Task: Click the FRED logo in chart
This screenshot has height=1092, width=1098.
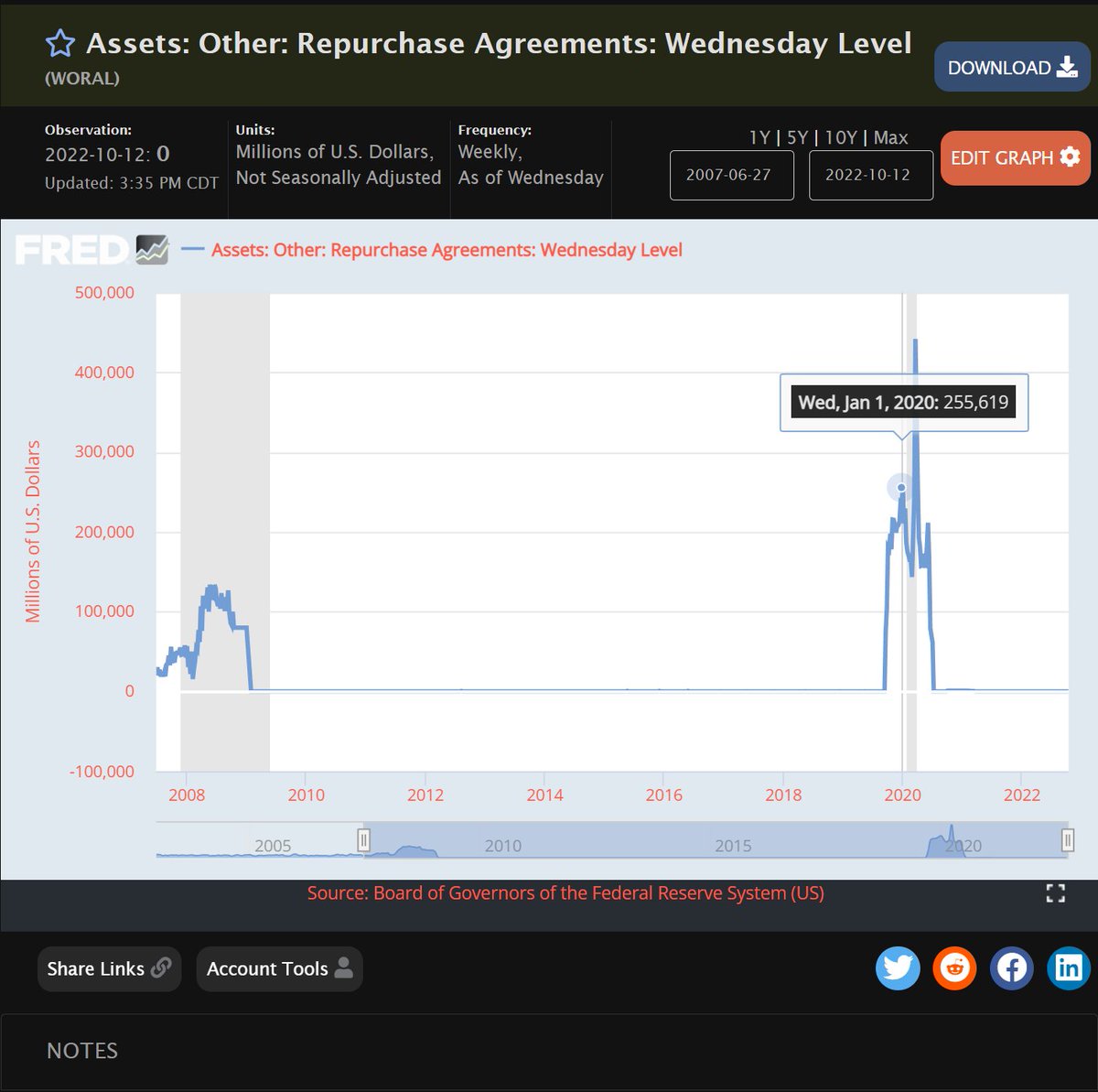Action: pos(91,250)
